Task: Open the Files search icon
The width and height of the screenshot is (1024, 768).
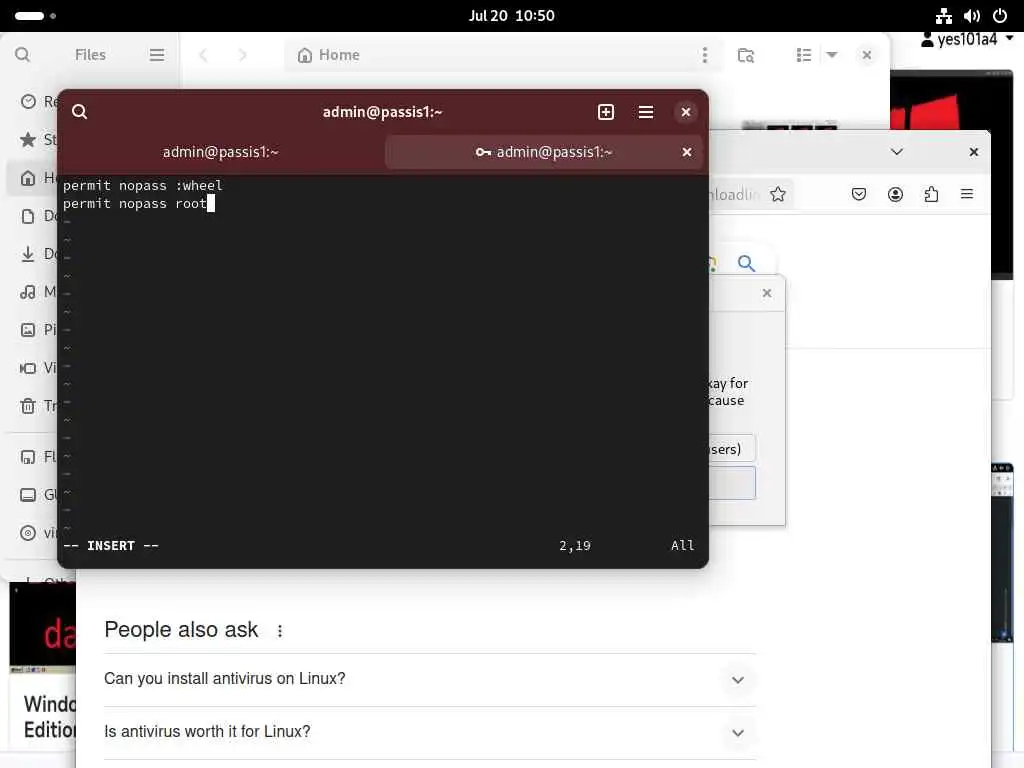Action: point(22,55)
